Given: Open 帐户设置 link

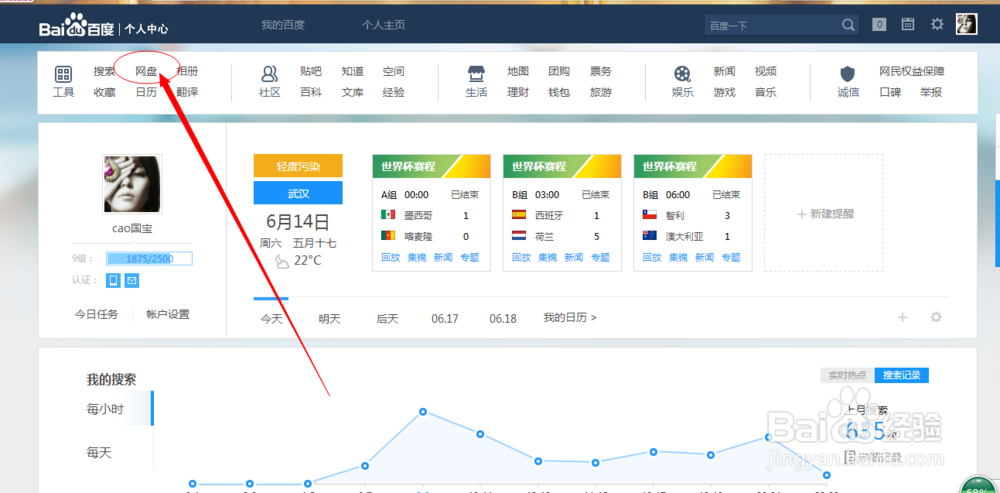Looking at the screenshot, I should [x=168, y=314].
